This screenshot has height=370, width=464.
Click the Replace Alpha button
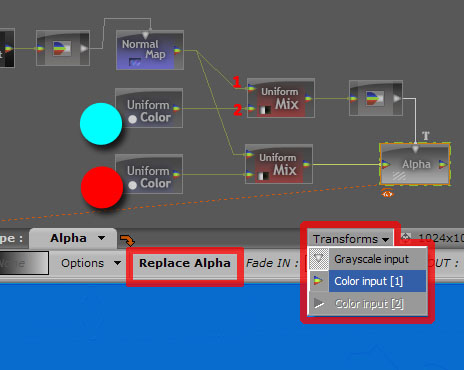[x=185, y=263]
